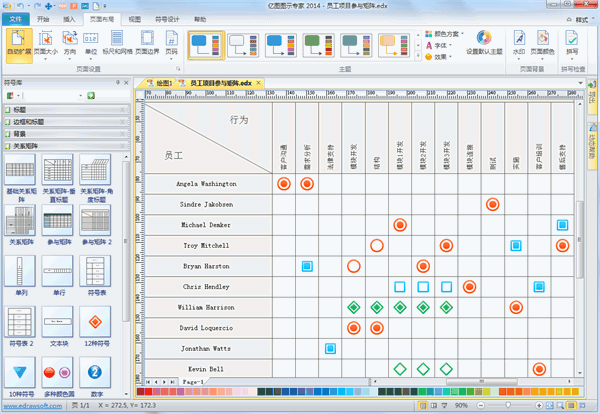Open the 页面设置 dialog launcher arrow
Viewport: 600px width, 414px height.
point(178,69)
